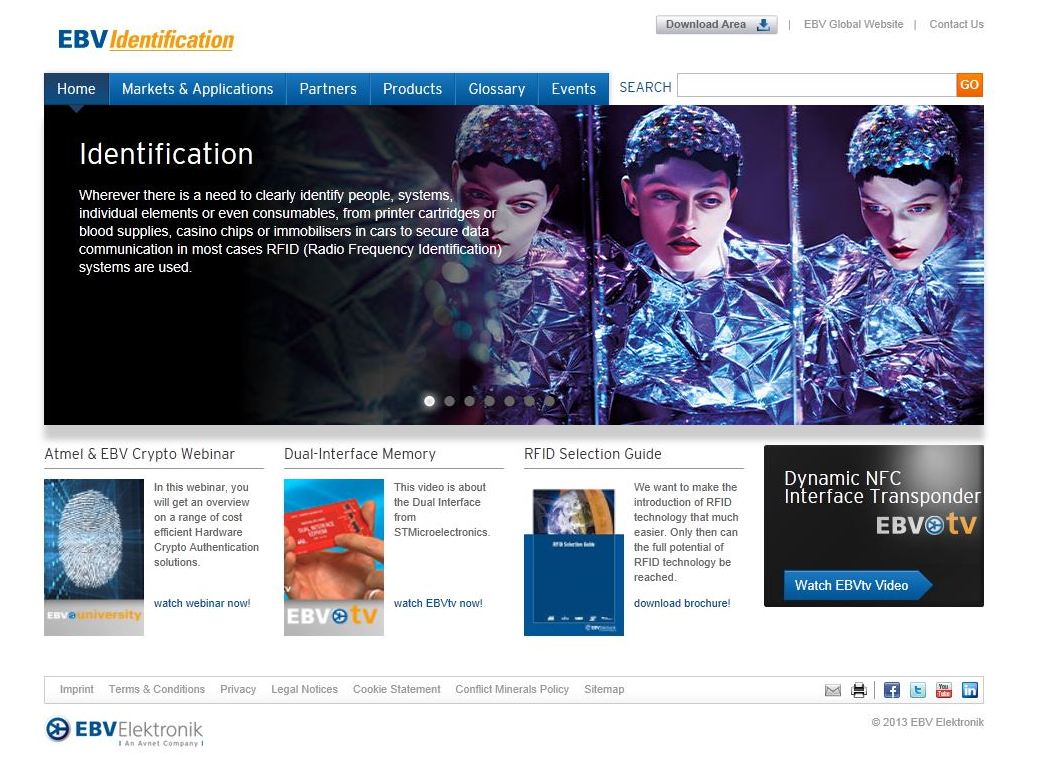Open the LinkedIn icon in the footer

pyautogui.click(x=970, y=690)
